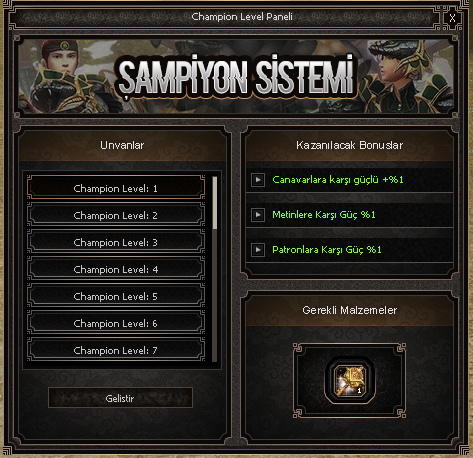Click arrow icon beside Metinlere Karşı Güç
The image size is (473, 458).
point(258,215)
